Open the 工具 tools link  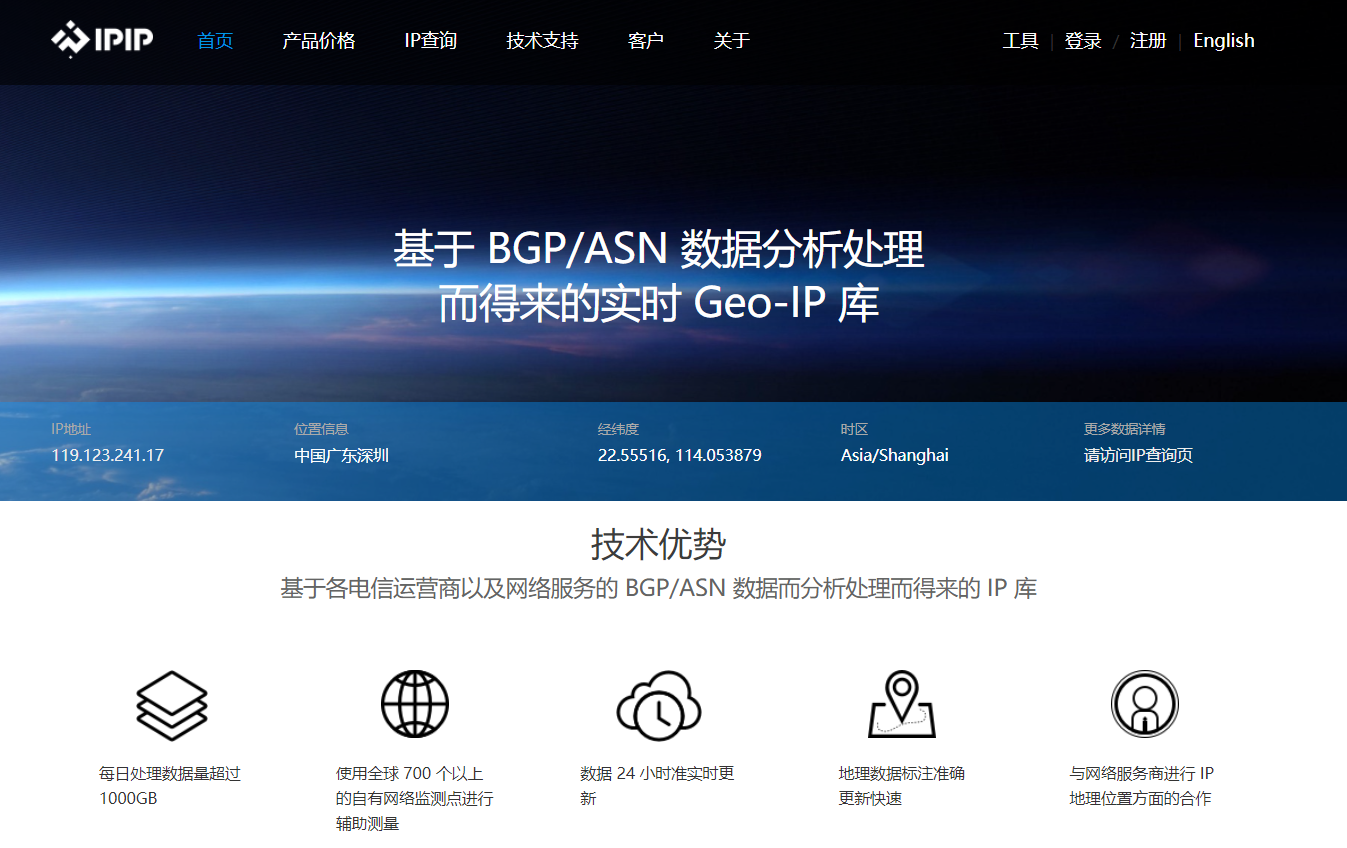tap(1020, 41)
